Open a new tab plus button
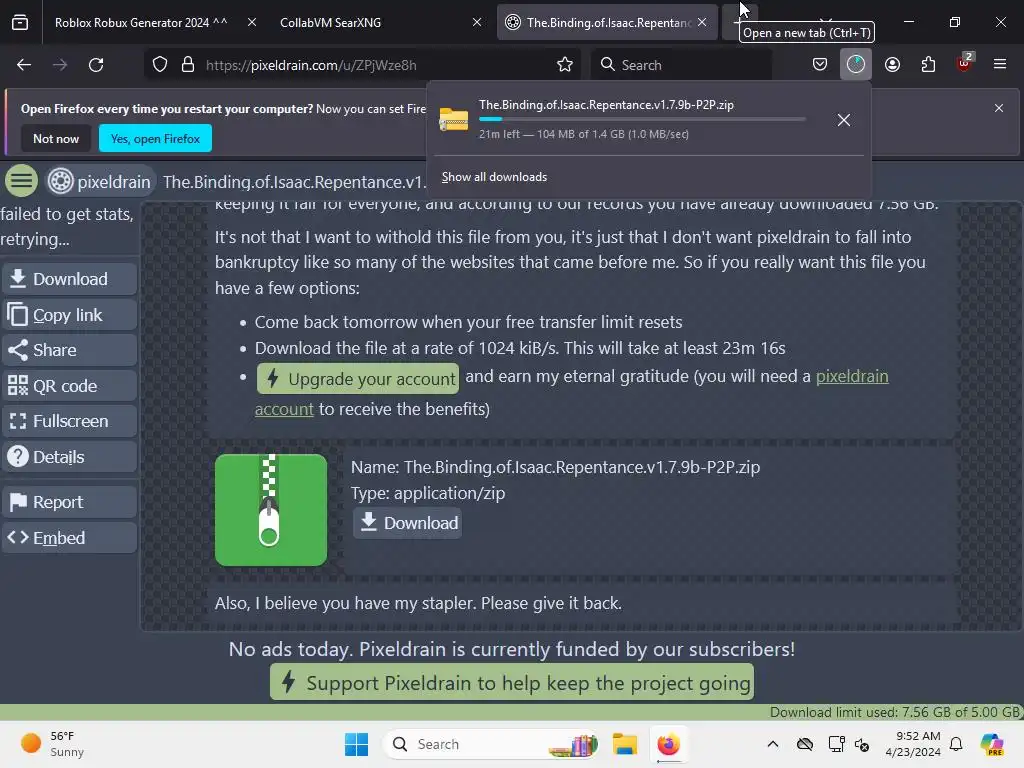This screenshot has width=1024, height=768. (737, 22)
